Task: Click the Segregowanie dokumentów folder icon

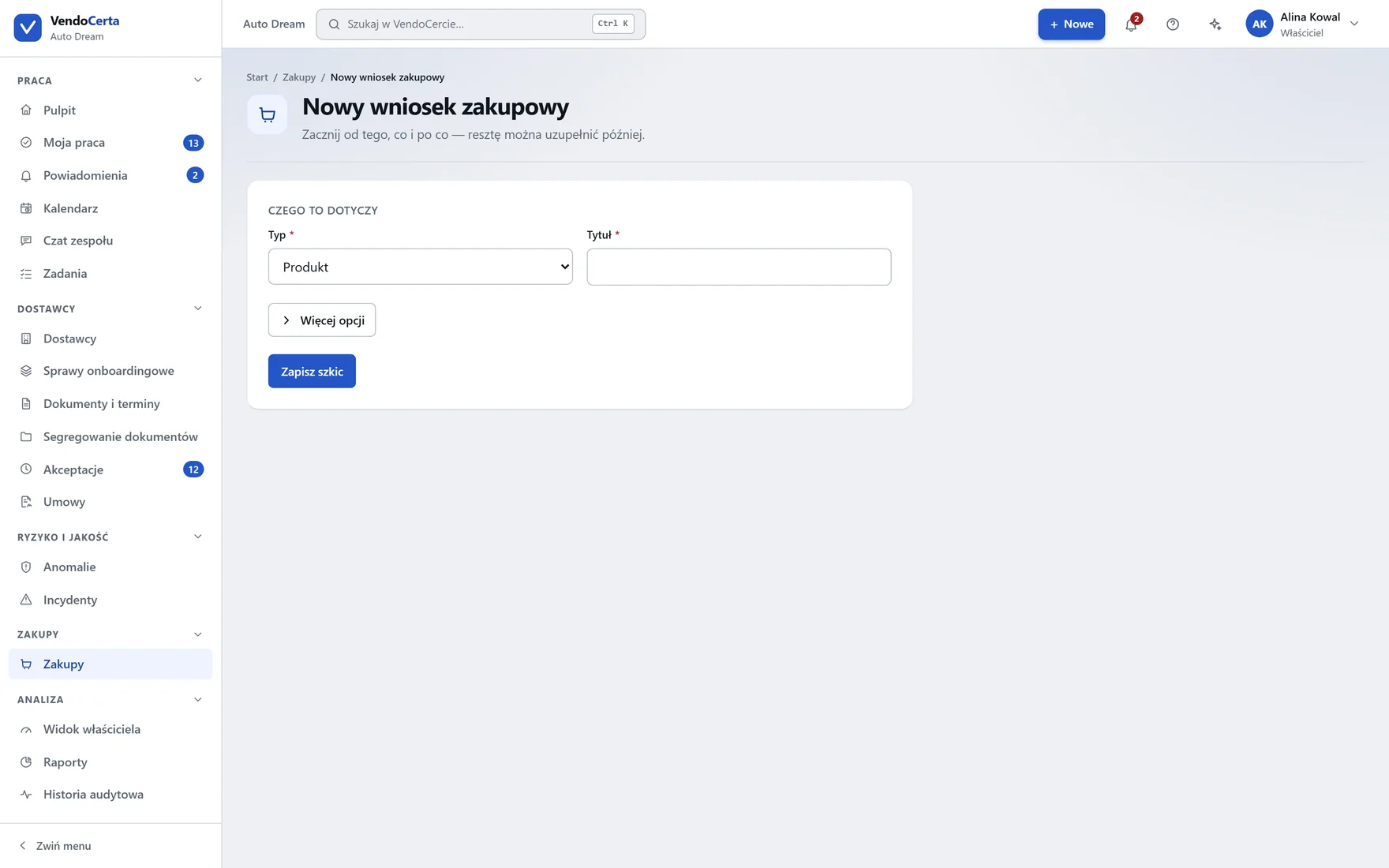Action: coord(26,436)
